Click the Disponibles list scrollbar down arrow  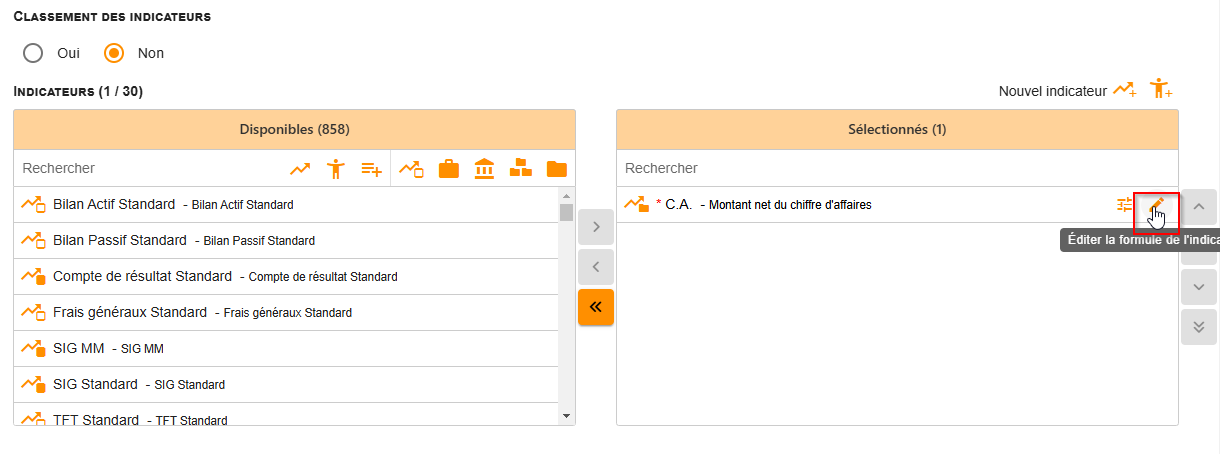pos(566,415)
